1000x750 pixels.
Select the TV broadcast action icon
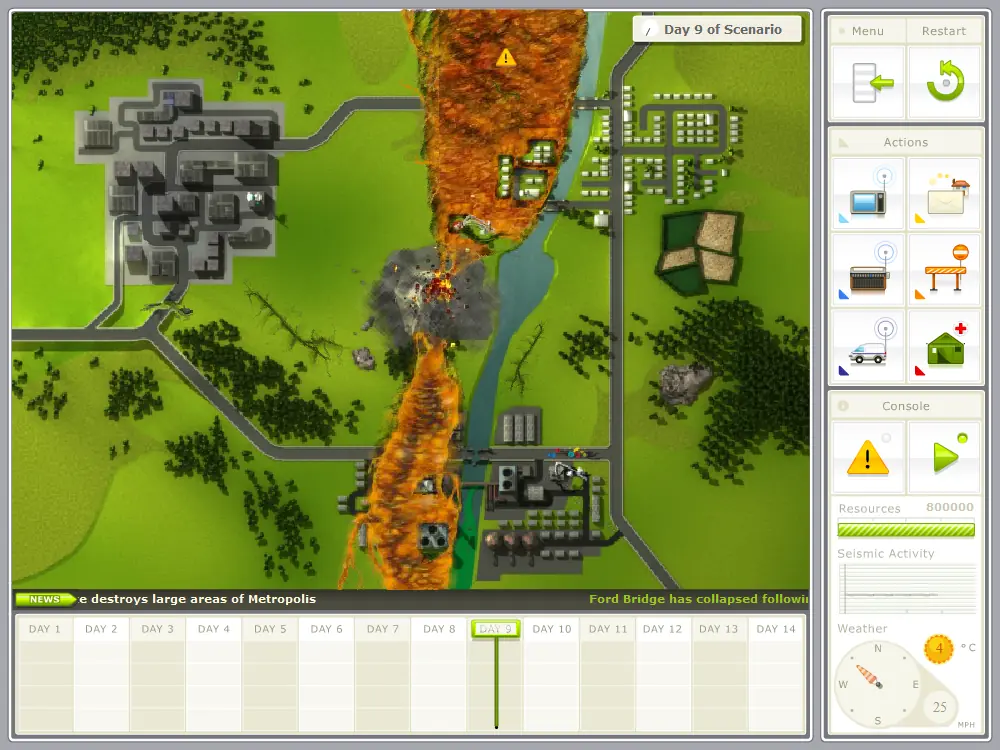pos(868,194)
